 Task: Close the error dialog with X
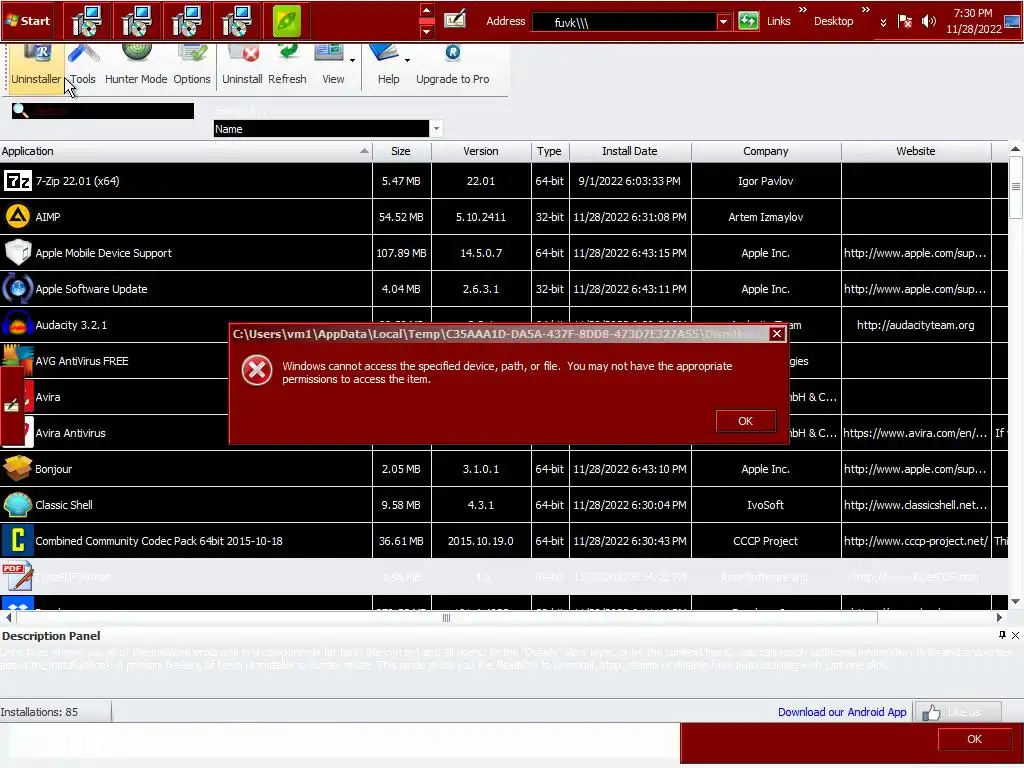pyautogui.click(x=776, y=334)
